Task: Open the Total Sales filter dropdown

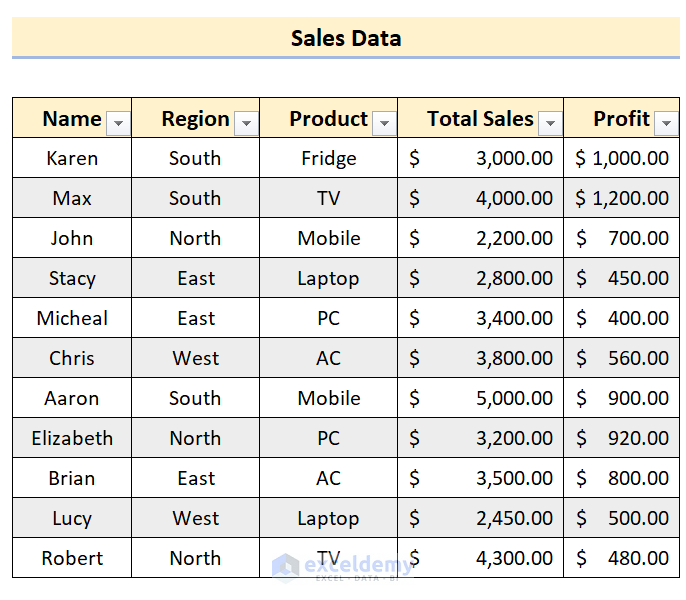Action: click(x=550, y=124)
